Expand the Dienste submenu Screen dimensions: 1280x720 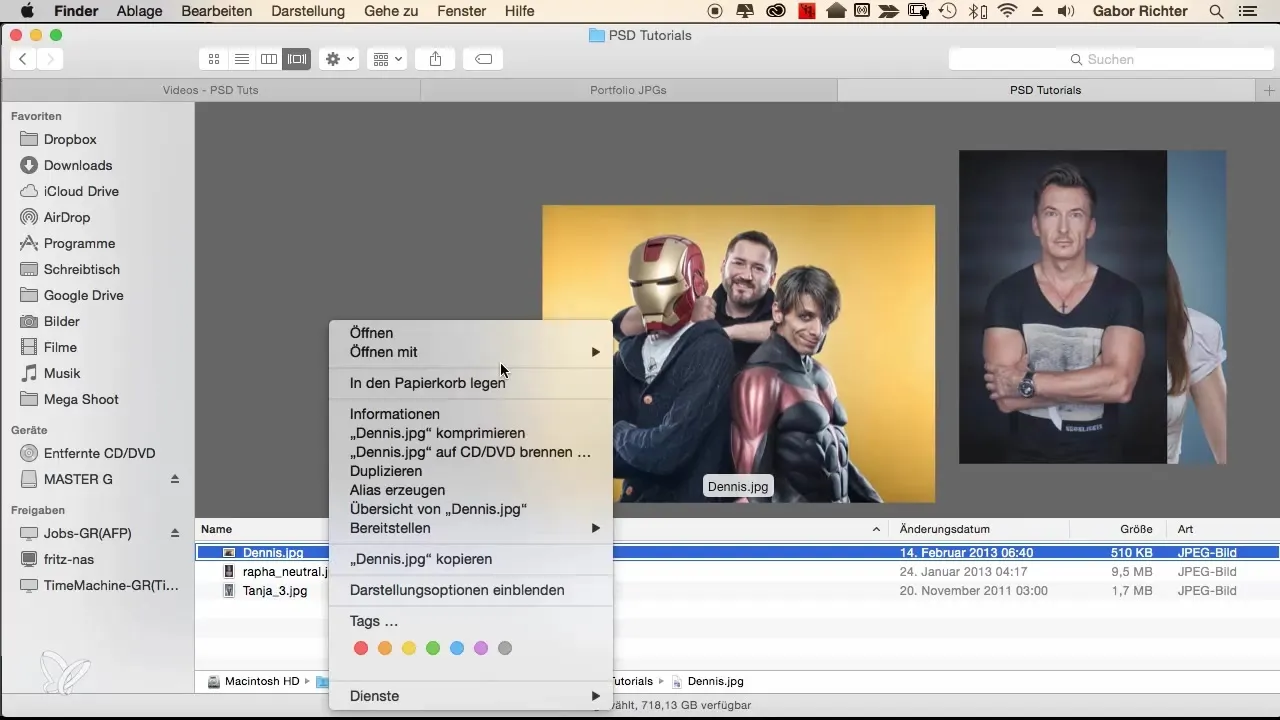[x=470, y=696]
